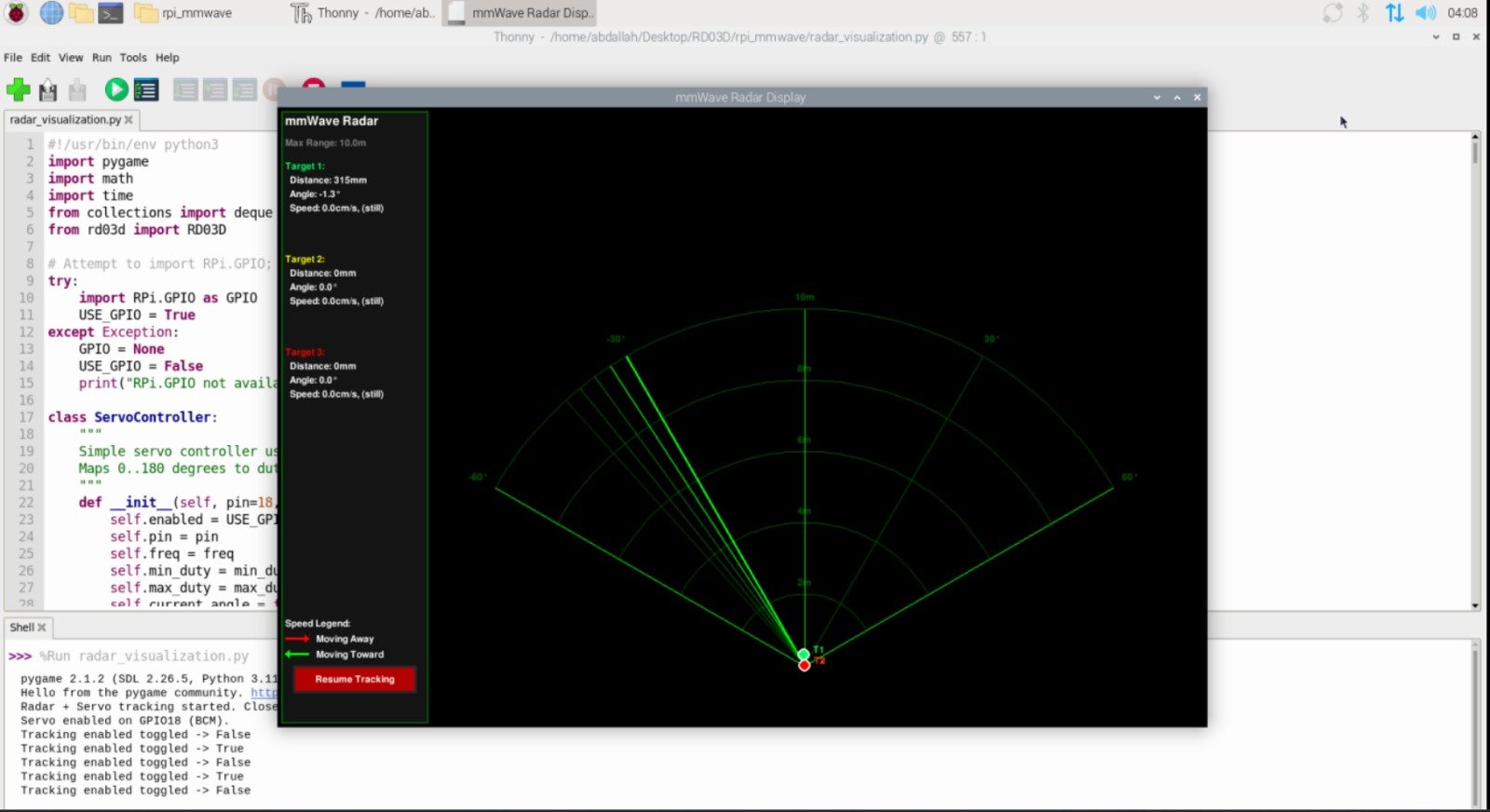
Task: Click the editor vertical scrollbar down arrow
Action: coord(1475,605)
